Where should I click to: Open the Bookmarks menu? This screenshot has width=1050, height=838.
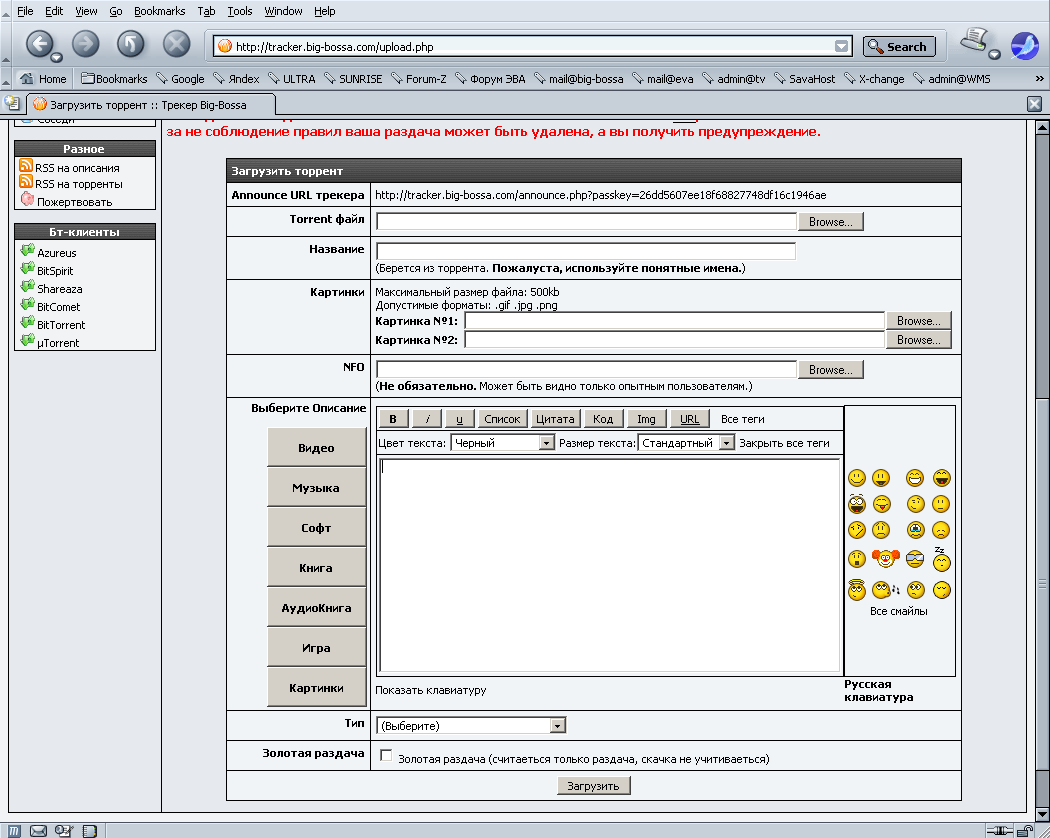[x=159, y=11]
